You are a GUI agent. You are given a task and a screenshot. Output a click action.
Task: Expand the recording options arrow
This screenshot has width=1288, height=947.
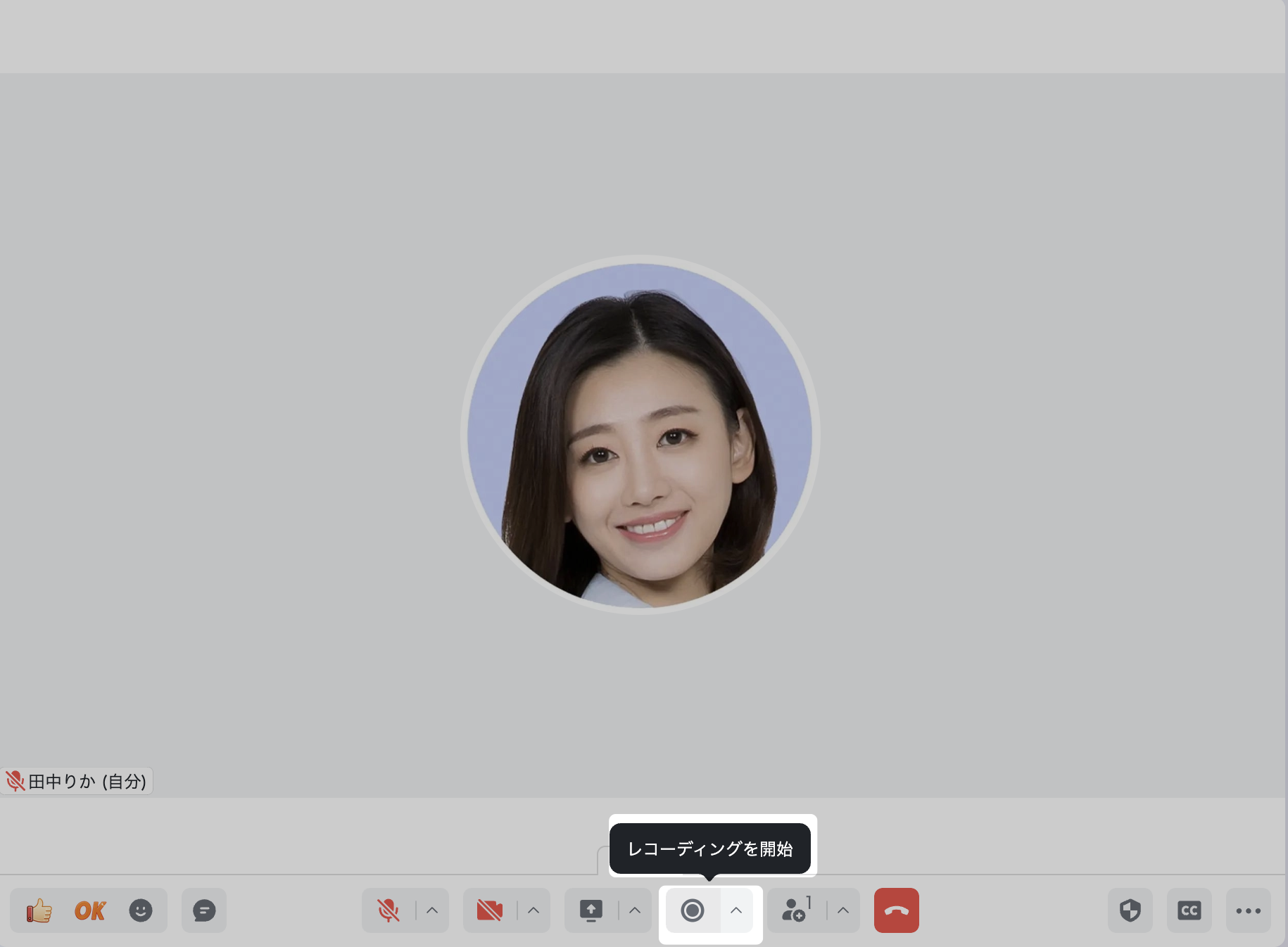[x=736, y=910]
